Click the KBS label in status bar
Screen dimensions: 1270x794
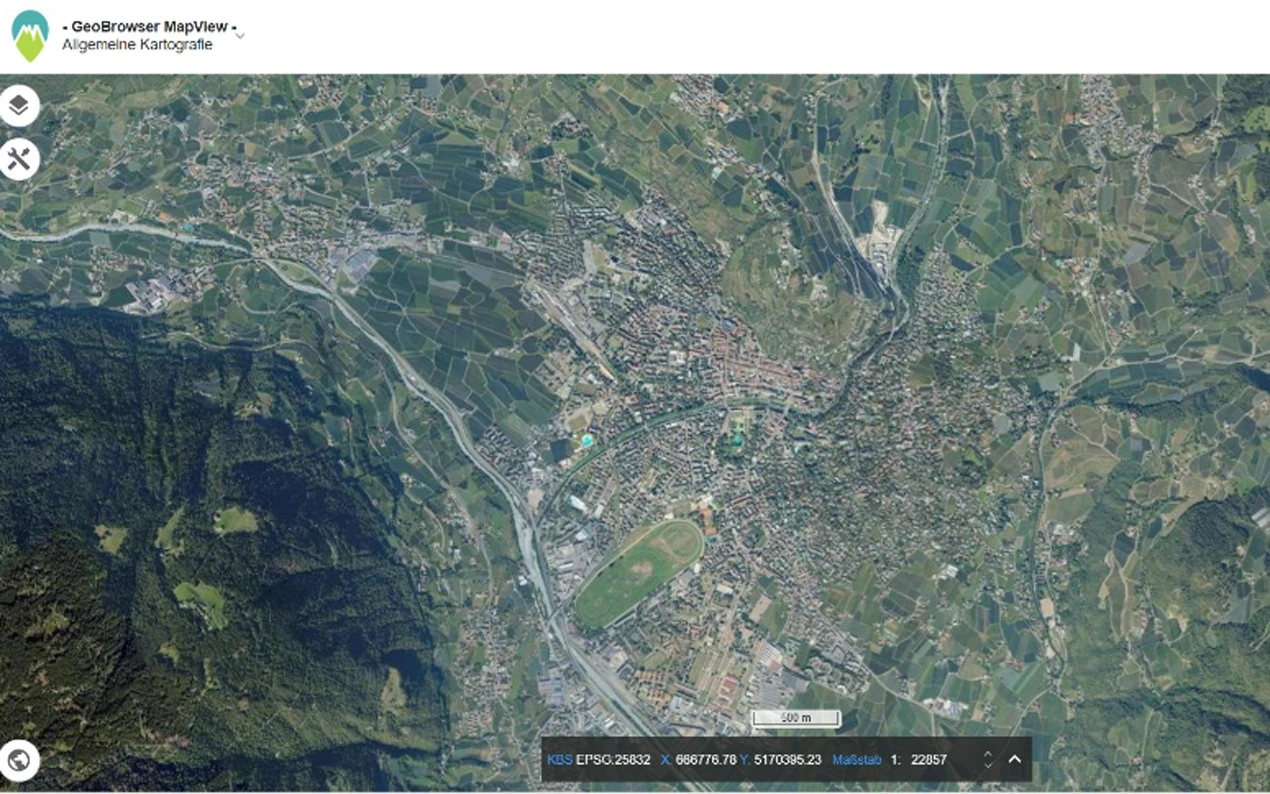[x=559, y=760]
